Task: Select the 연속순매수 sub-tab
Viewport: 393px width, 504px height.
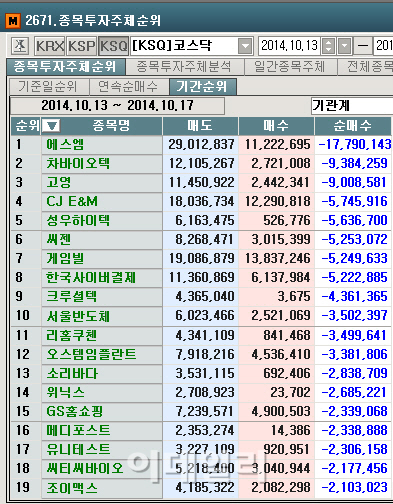Action: click(x=128, y=87)
